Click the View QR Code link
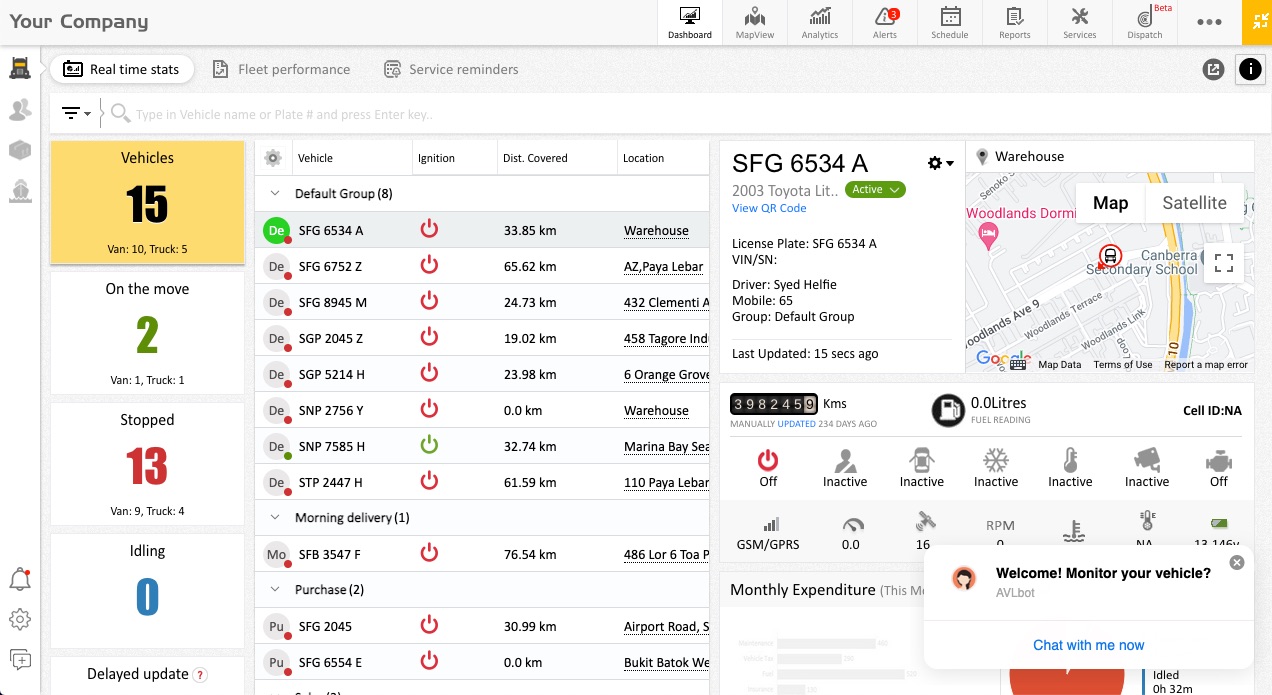 point(767,208)
